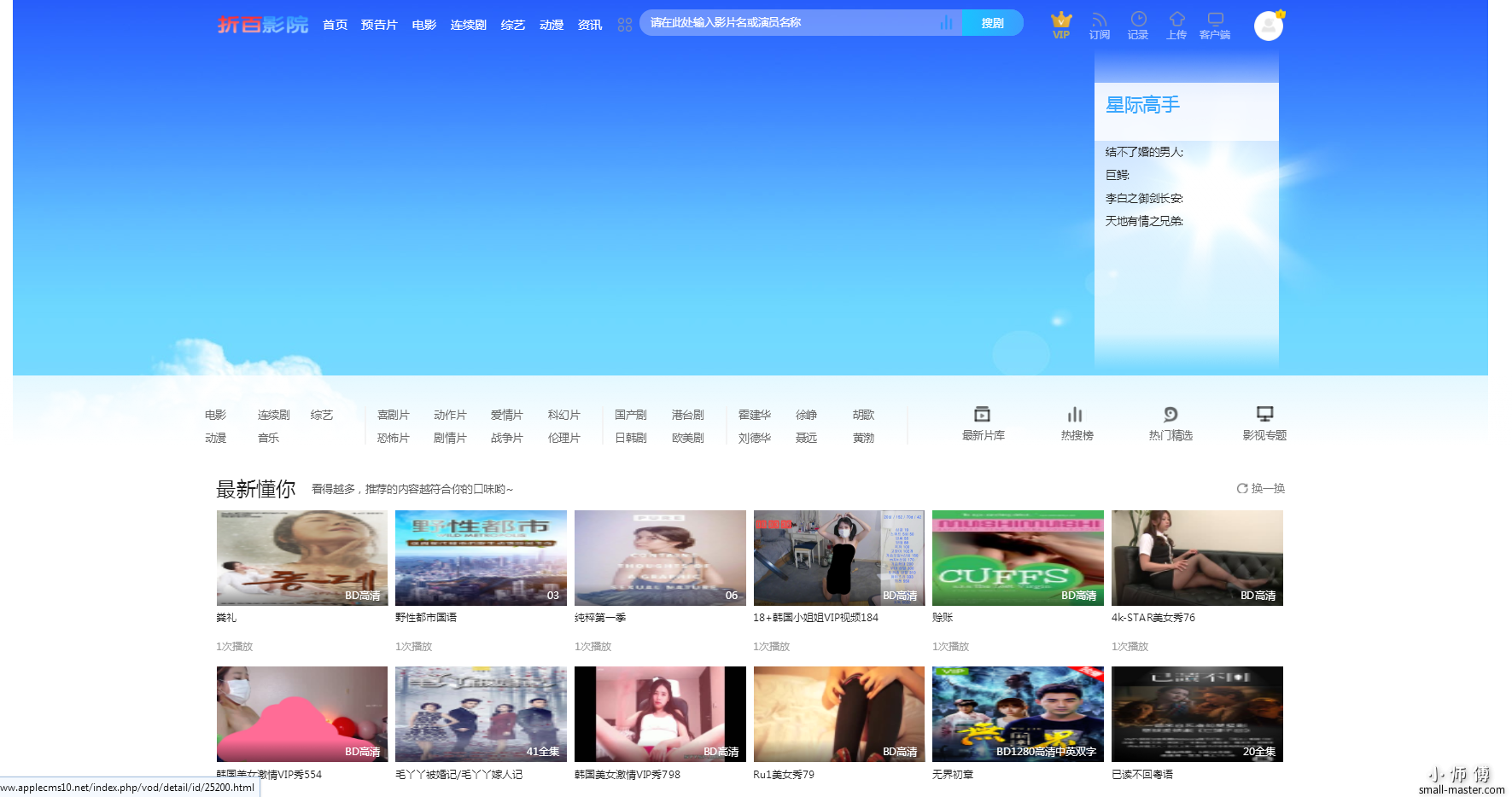Image resolution: width=1512 pixels, height=797 pixels.
Task: Select the 电影 item in top navigation
Action: point(424,25)
